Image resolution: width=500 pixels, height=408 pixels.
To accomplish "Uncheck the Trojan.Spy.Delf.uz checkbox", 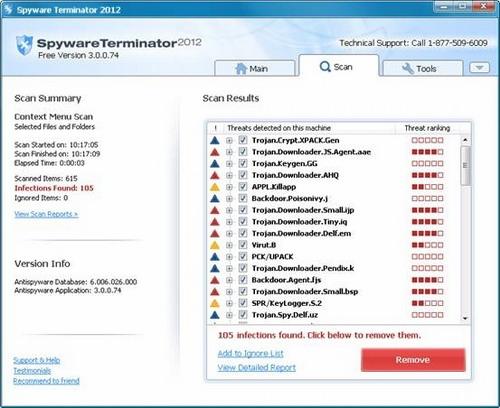I will 243,315.
